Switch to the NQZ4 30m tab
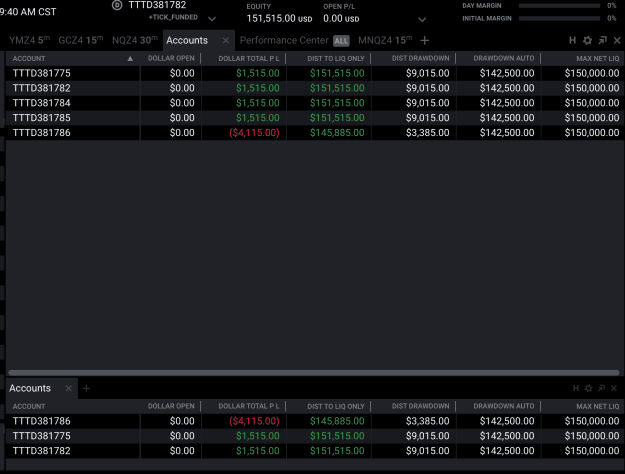625x474 pixels. (134, 40)
